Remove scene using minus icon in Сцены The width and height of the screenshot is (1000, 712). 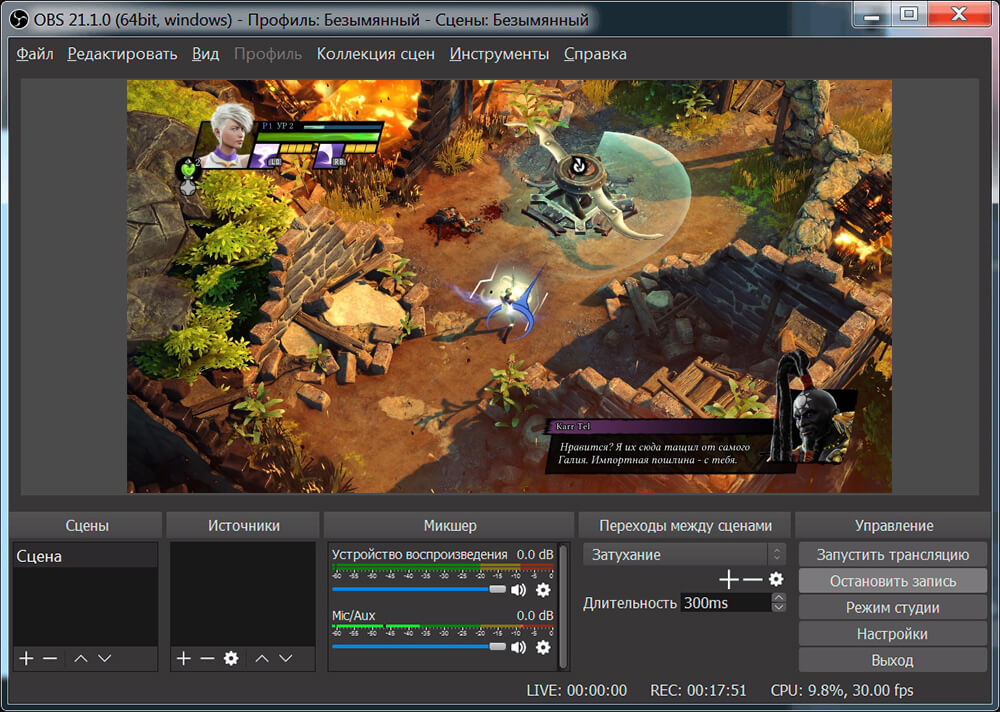pyautogui.click(x=50, y=658)
